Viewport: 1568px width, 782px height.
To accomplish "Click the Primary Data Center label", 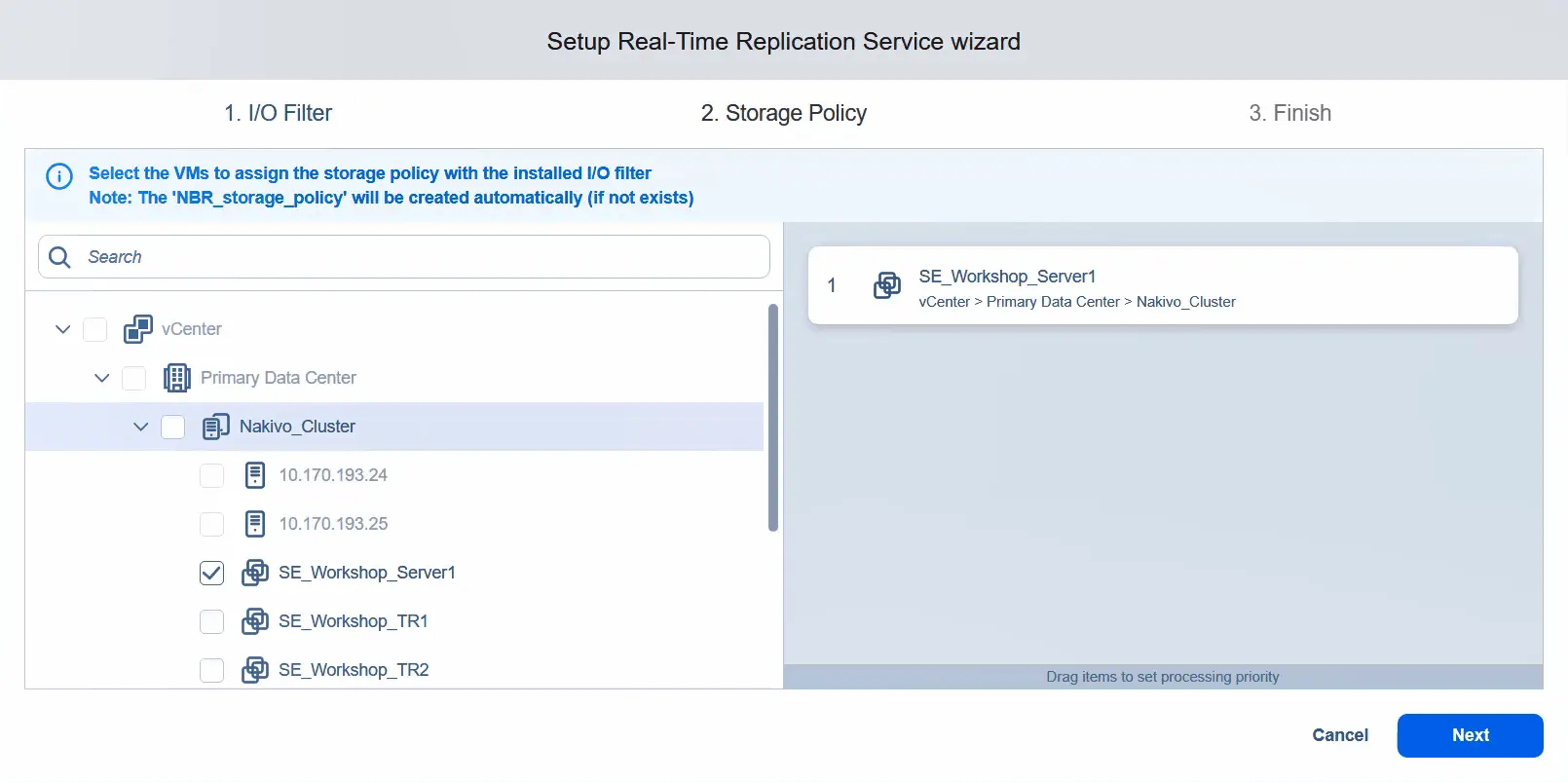I will 279,378.
